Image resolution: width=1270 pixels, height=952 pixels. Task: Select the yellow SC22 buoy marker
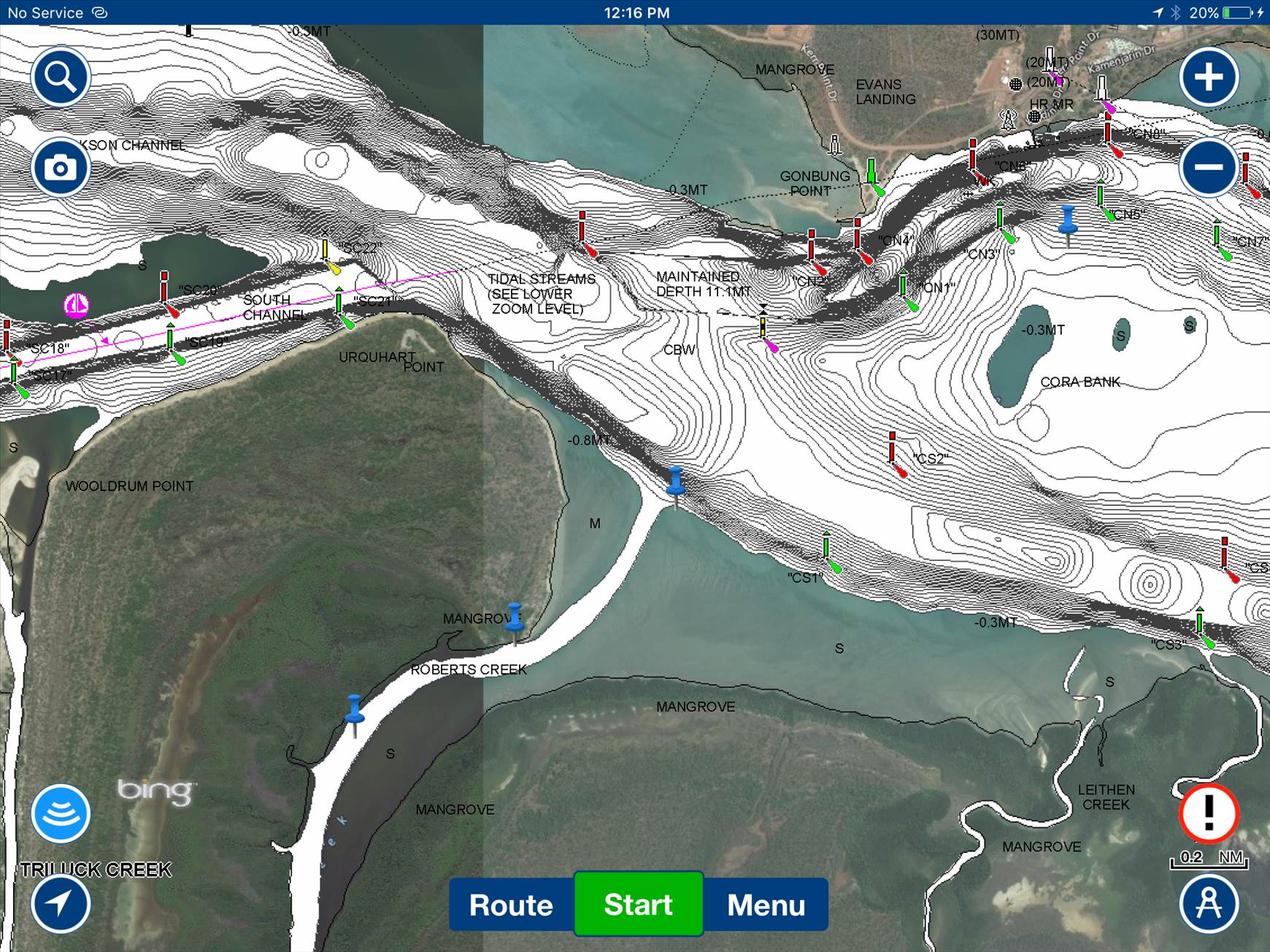326,252
